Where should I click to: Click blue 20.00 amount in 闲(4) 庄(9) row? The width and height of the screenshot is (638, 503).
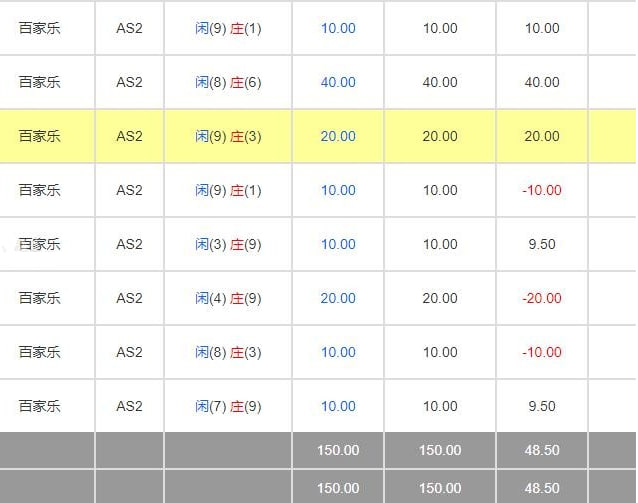tap(338, 298)
